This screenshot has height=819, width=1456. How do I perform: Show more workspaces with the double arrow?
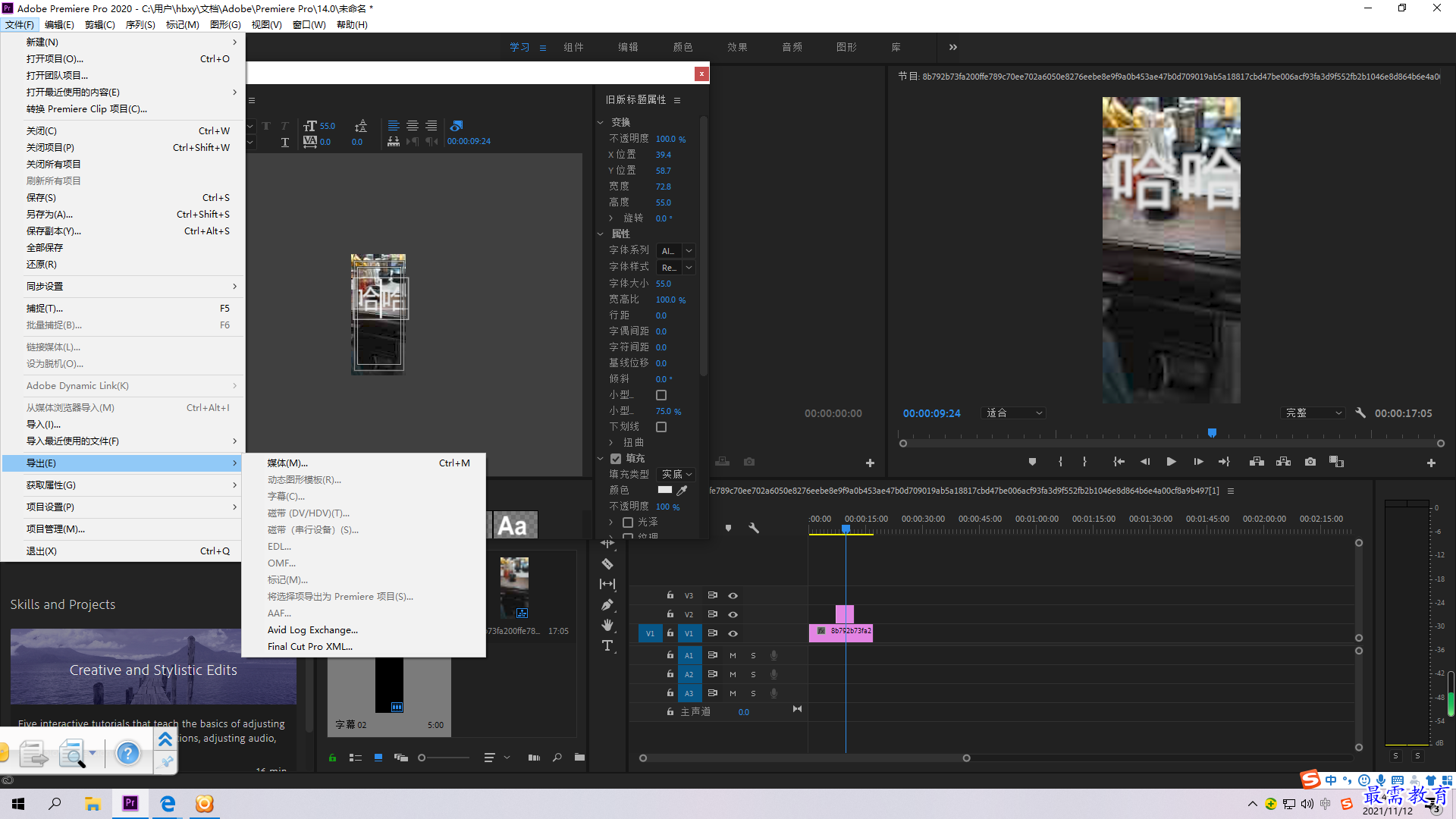click(x=953, y=47)
